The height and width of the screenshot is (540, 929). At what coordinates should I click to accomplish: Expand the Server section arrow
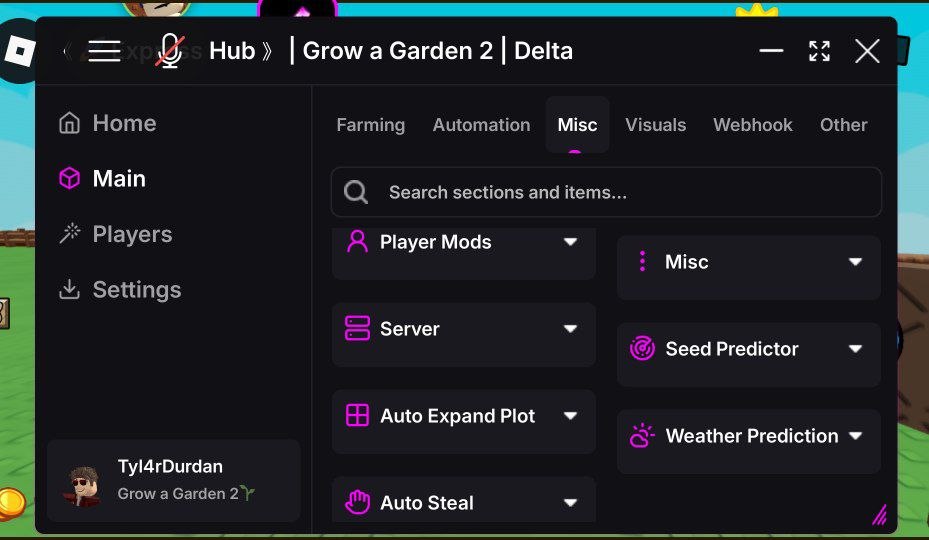(571, 329)
